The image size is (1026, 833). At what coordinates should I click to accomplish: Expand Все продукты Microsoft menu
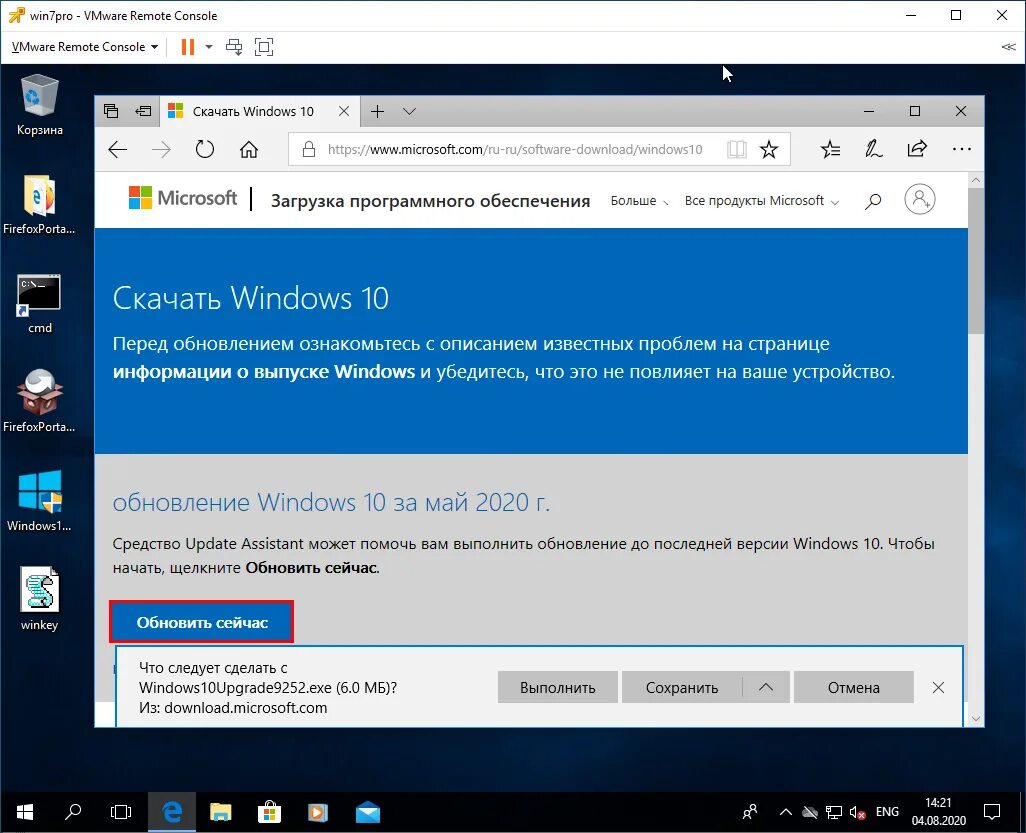click(x=762, y=201)
